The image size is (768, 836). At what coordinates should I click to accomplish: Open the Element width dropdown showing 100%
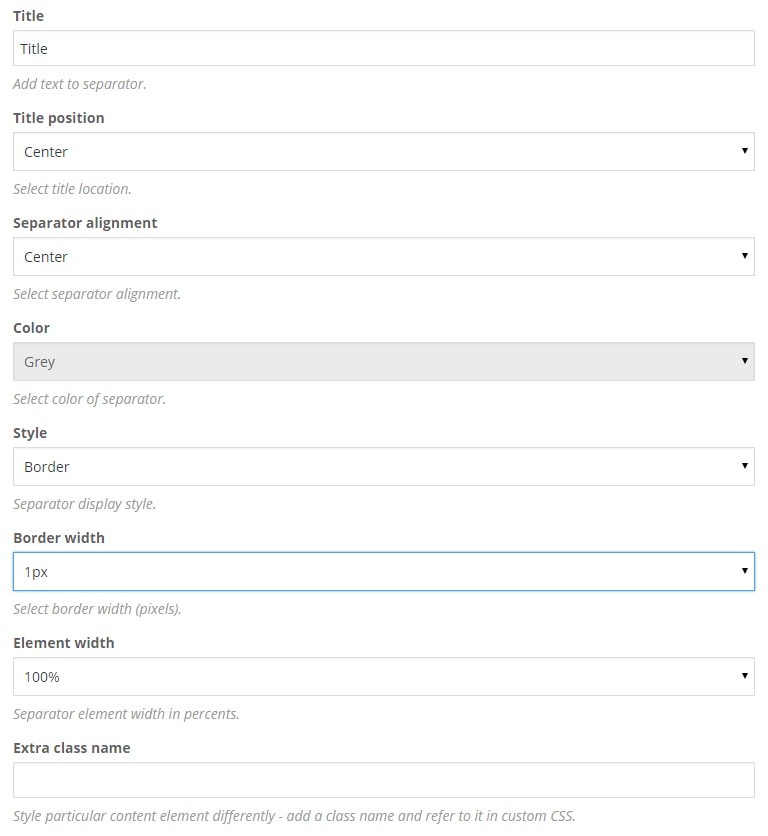click(x=383, y=677)
